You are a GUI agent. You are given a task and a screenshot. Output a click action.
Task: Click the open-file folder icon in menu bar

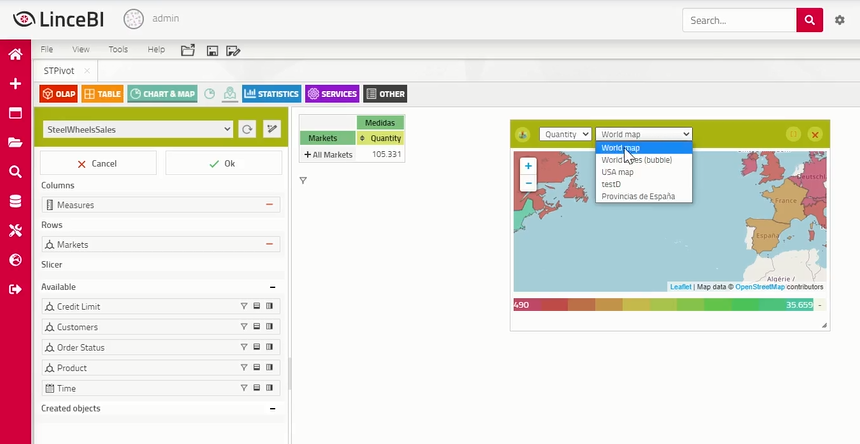click(x=188, y=50)
